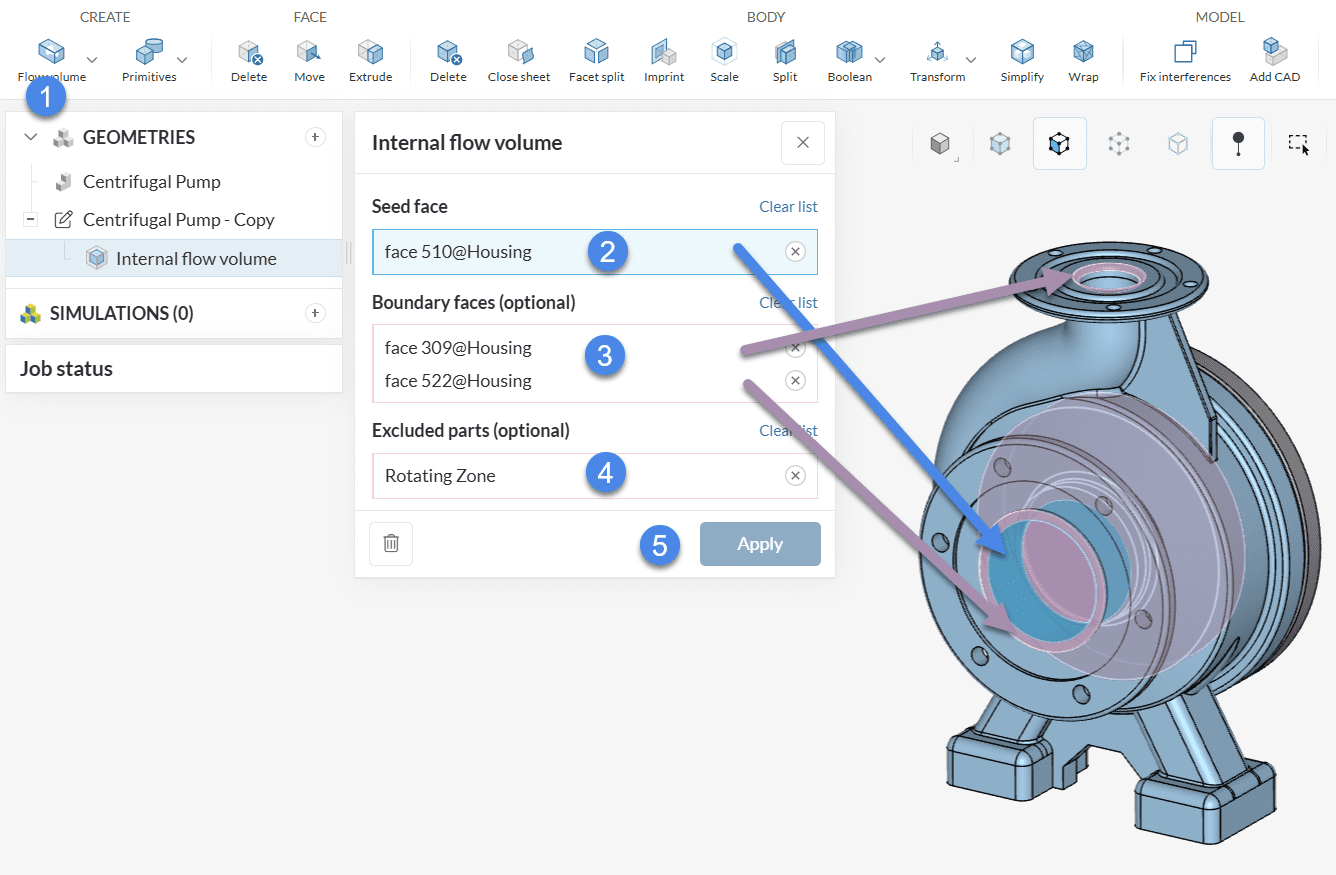Click the Fix interferences tool

click(1185, 61)
